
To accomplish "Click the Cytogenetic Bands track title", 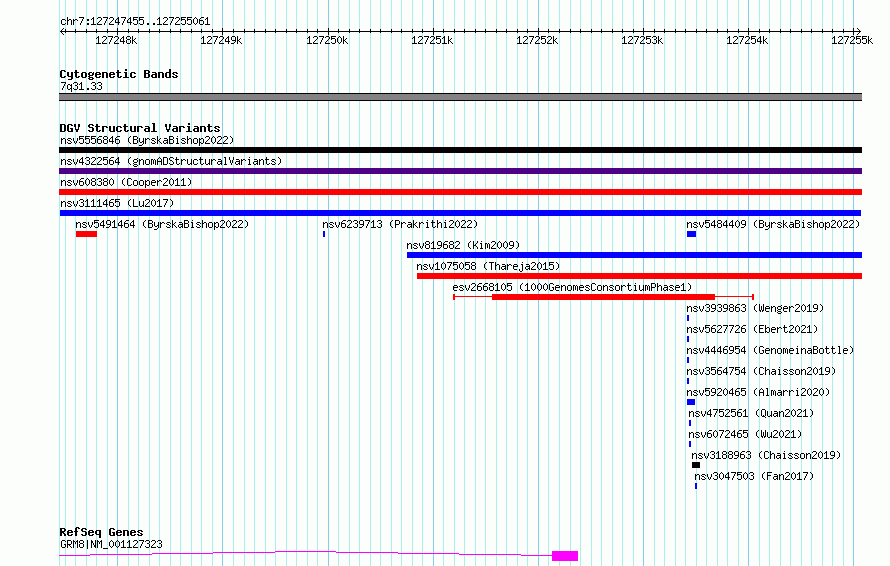I will pos(119,74).
